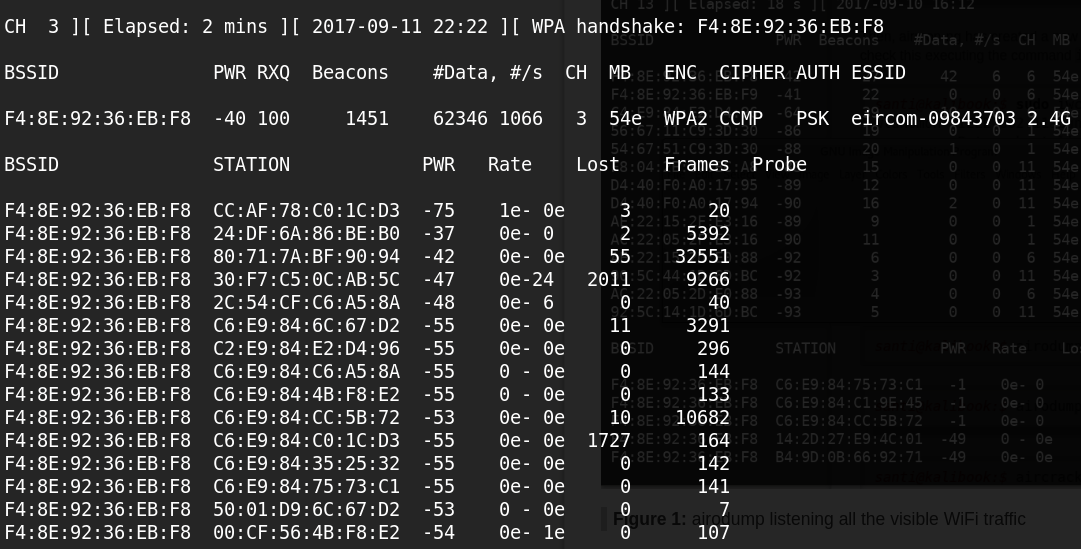
Task: Click station address 30:F7:C5:0C:AB:5C
Action: click(306, 280)
